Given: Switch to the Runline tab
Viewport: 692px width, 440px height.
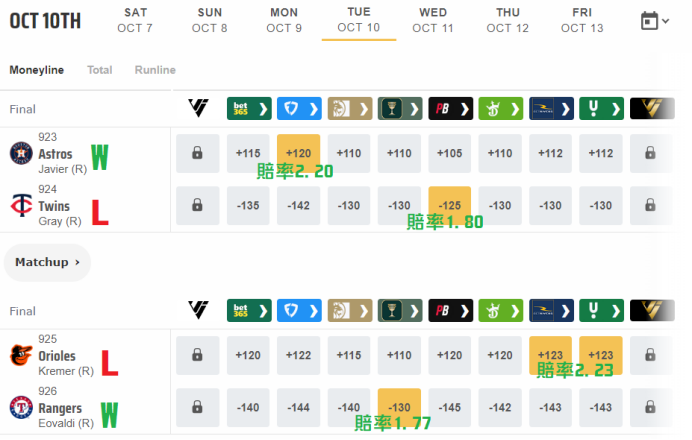Looking at the screenshot, I should (x=155, y=70).
